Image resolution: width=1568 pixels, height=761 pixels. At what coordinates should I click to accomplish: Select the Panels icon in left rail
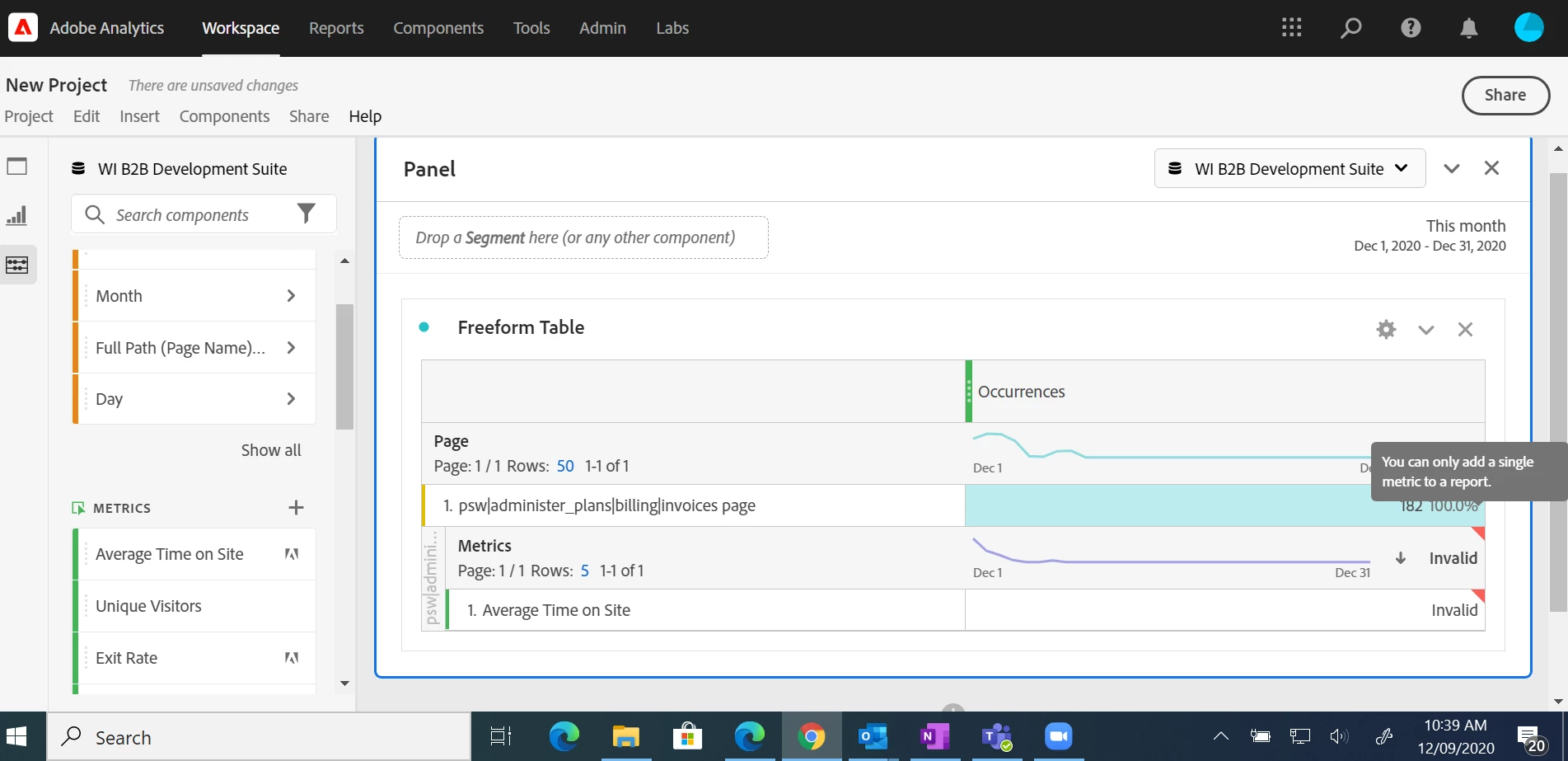coord(17,166)
